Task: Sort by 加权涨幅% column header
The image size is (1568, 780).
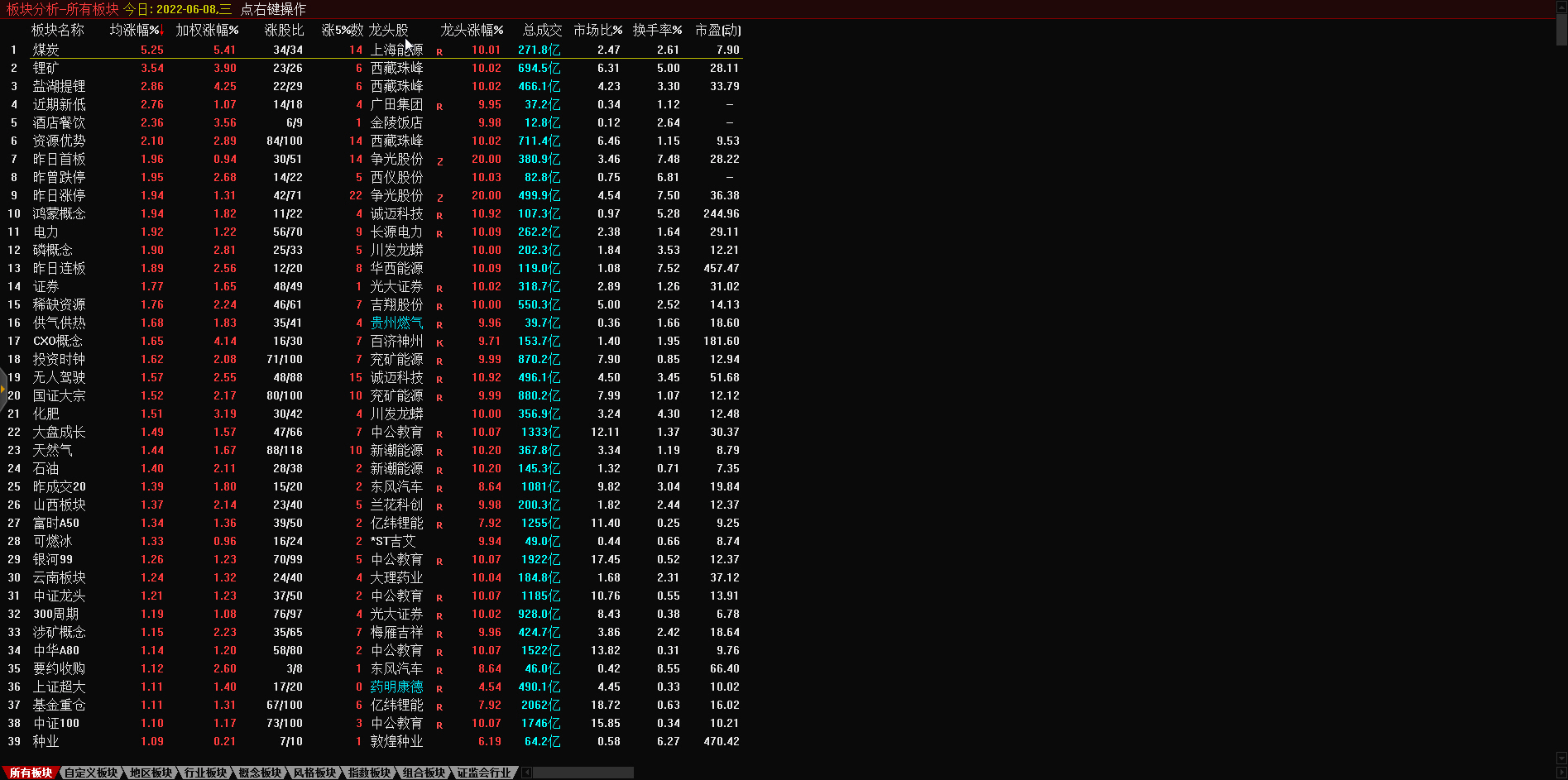Action: 207,30
